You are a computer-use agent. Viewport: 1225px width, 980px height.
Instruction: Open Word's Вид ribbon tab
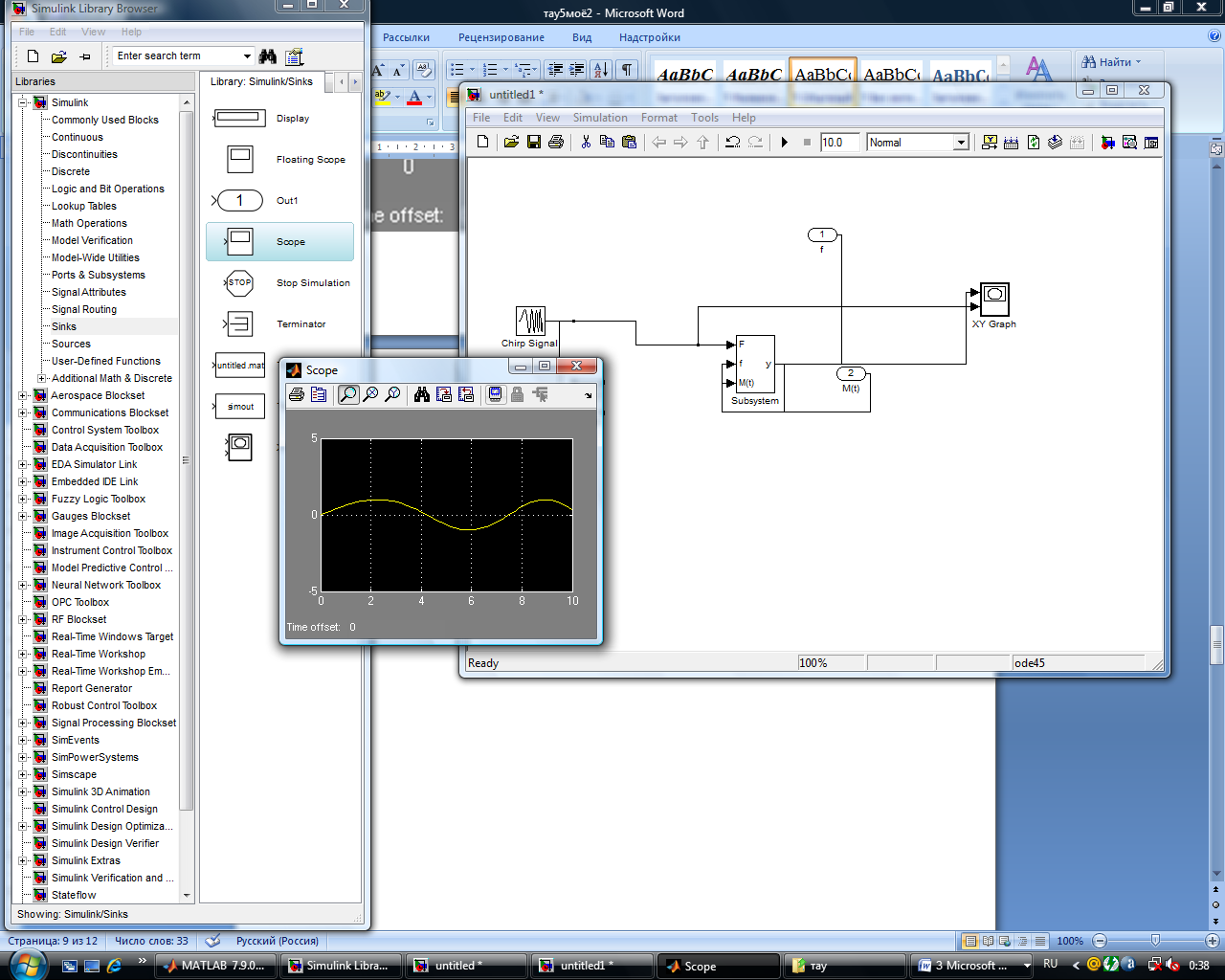pyautogui.click(x=582, y=37)
